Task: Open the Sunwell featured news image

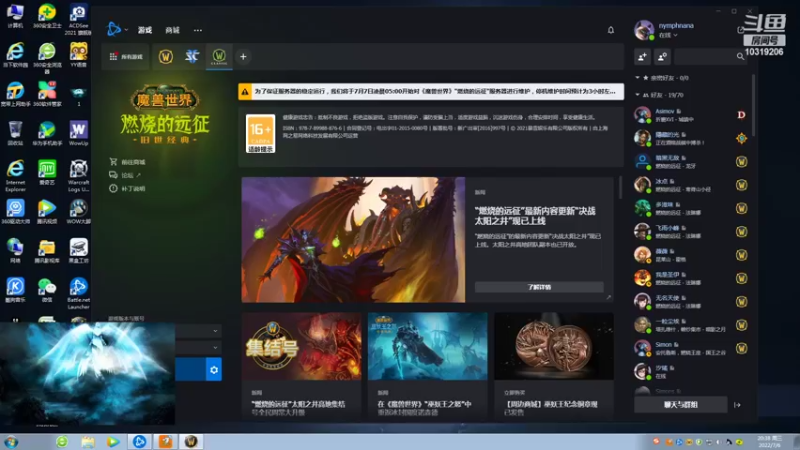Action: [x=353, y=239]
